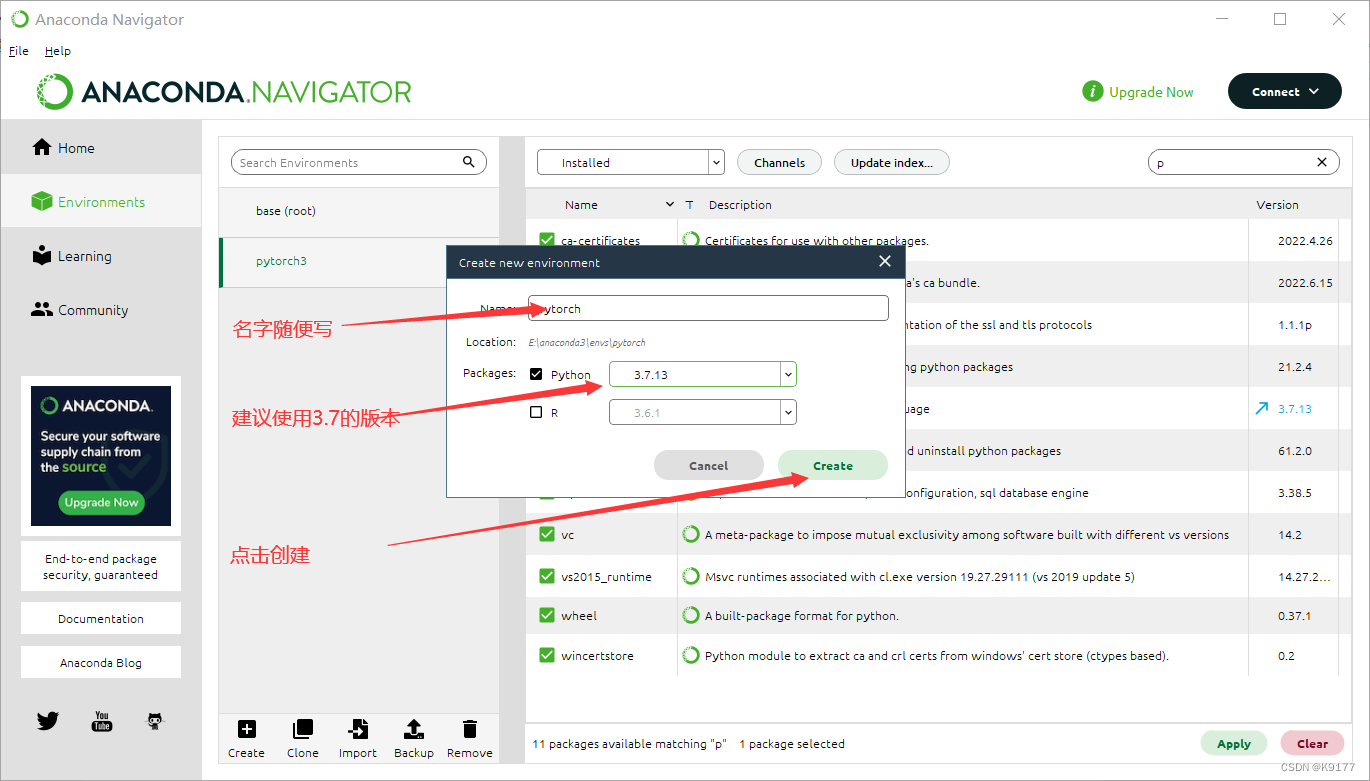This screenshot has width=1370, height=781.
Task: Click the Import environment icon
Action: (x=358, y=729)
